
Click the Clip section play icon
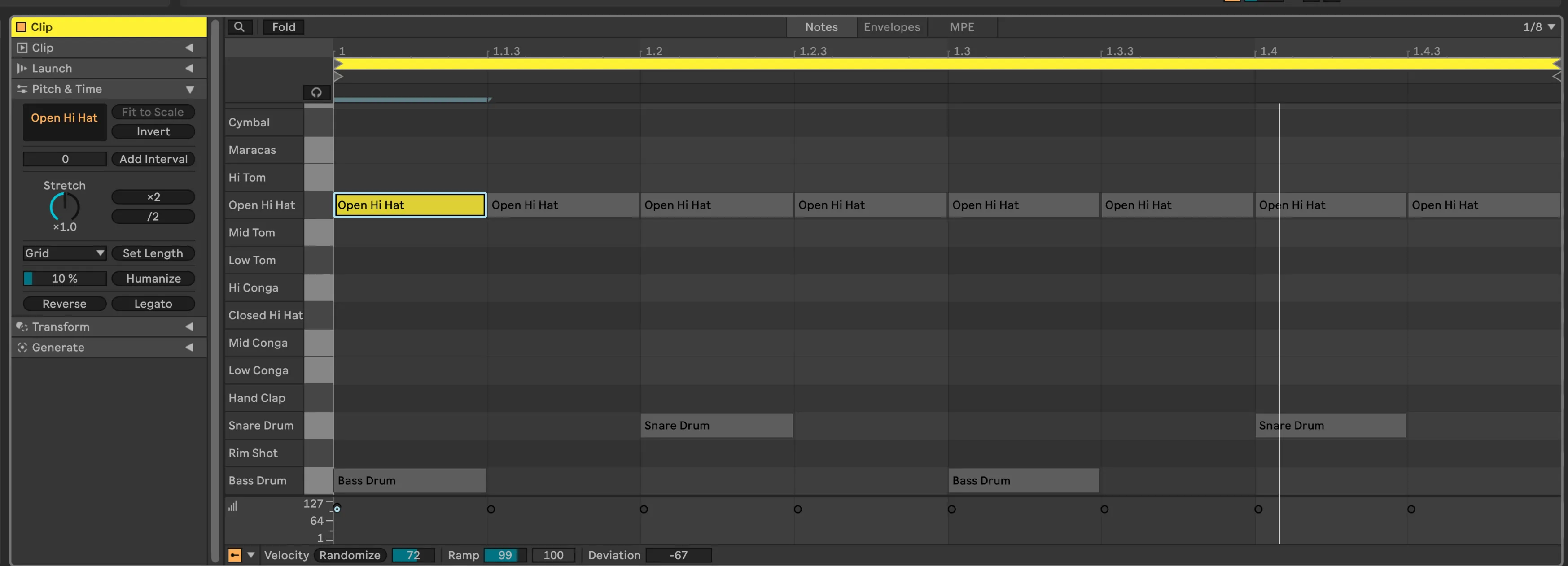(x=22, y=48)
